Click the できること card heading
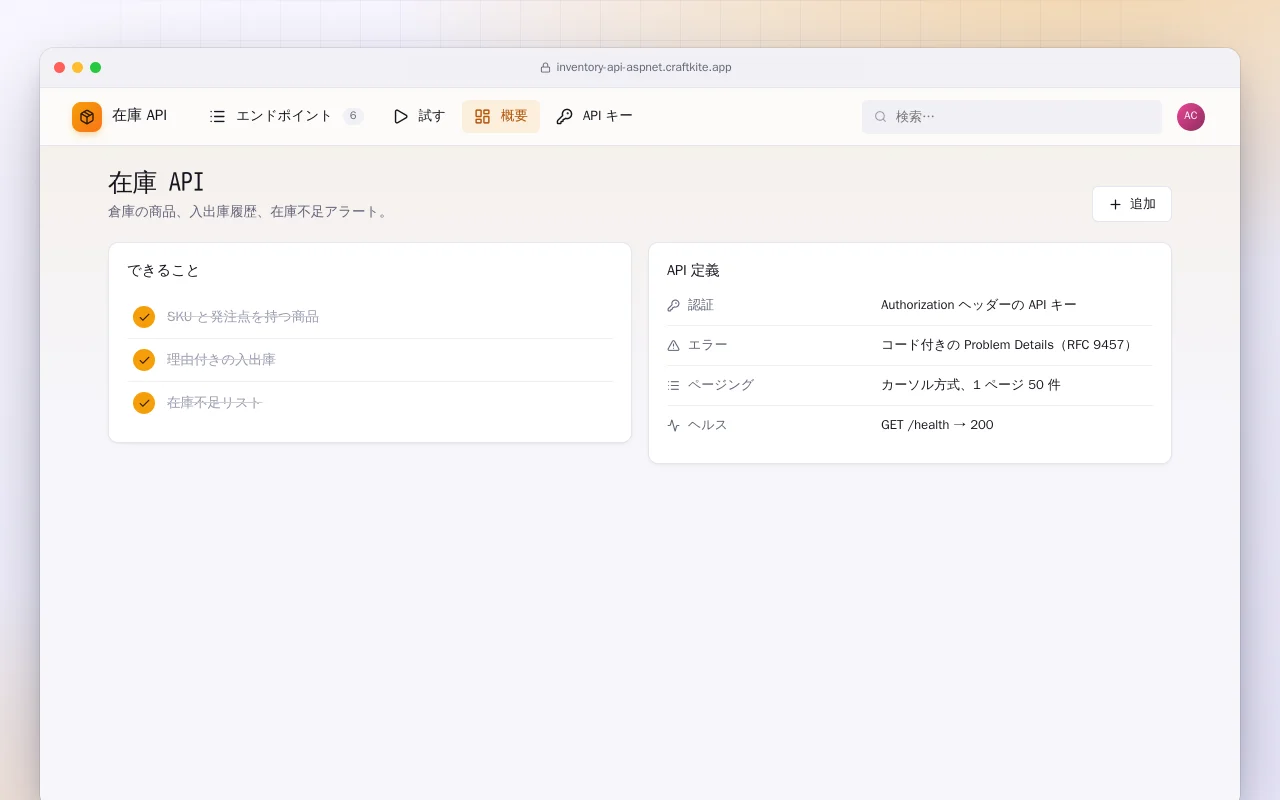This screenshot has width=1280, height=800. [x=164, y=271]
